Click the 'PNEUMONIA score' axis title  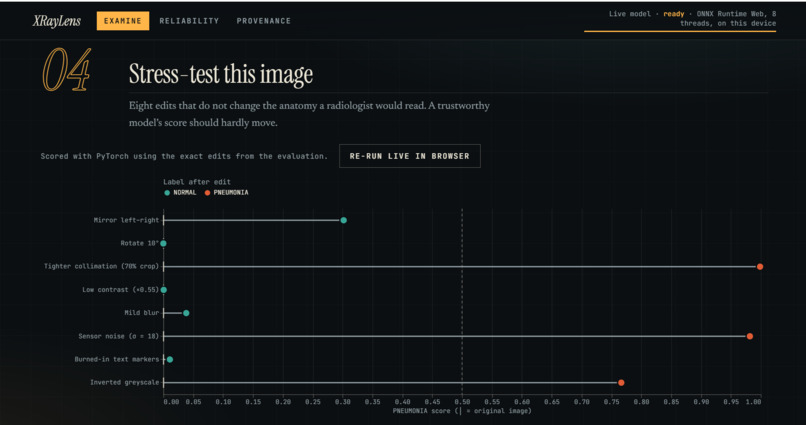pyautogui.click(x=462, y=411)
